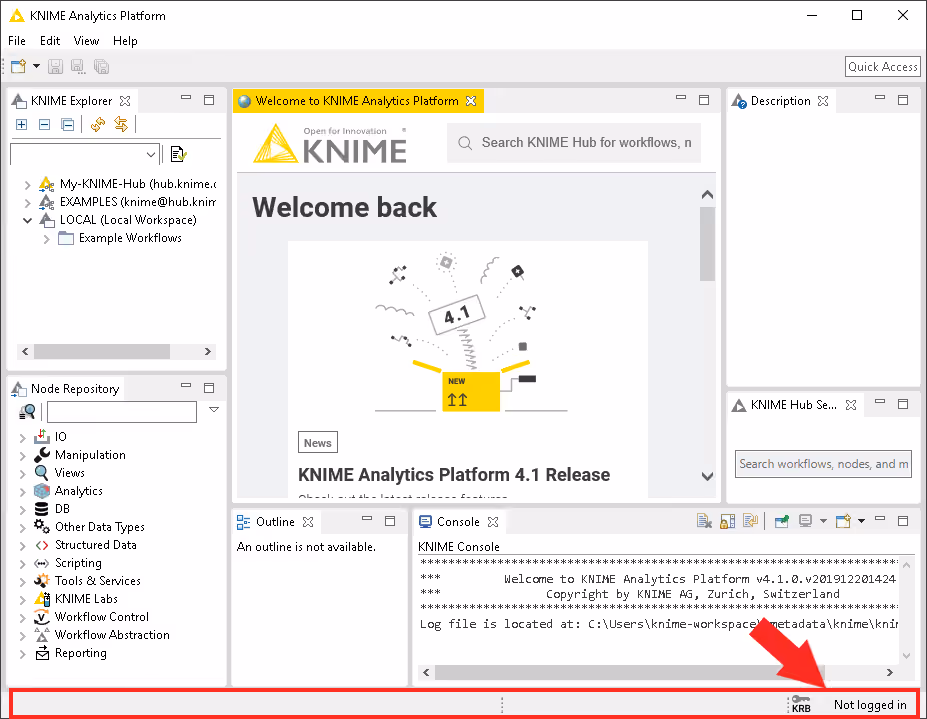Open KNIME Analytics Platform 4.1 Release article
Image resolution: width=927 pixels, height=719 pixels.
tap(453, 474)
